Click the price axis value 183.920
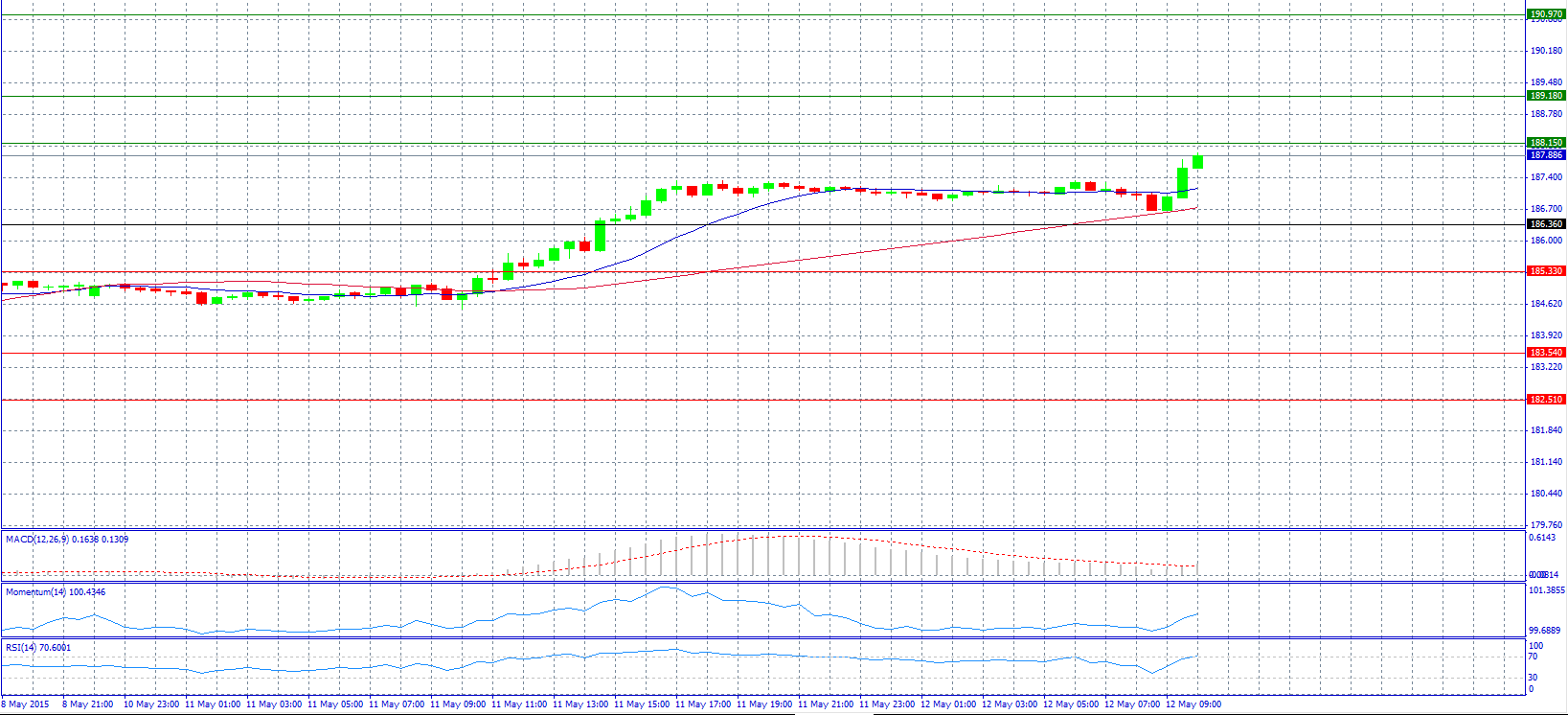This screenshot has width=1568, height=715. tap(1547, 335)
